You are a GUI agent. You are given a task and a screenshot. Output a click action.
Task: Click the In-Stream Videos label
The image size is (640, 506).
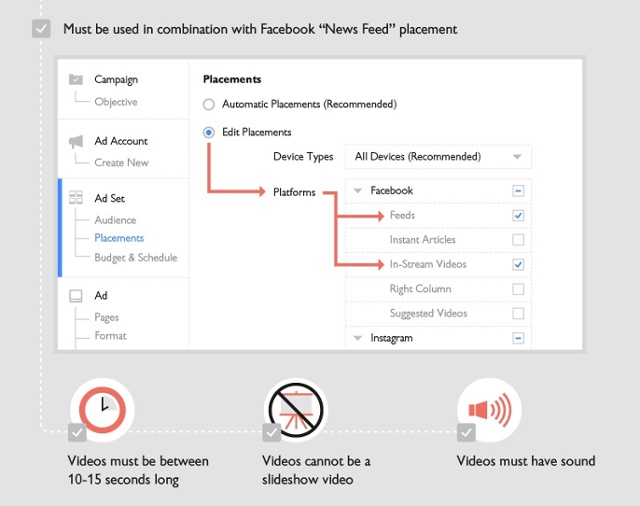click(428, 264)
